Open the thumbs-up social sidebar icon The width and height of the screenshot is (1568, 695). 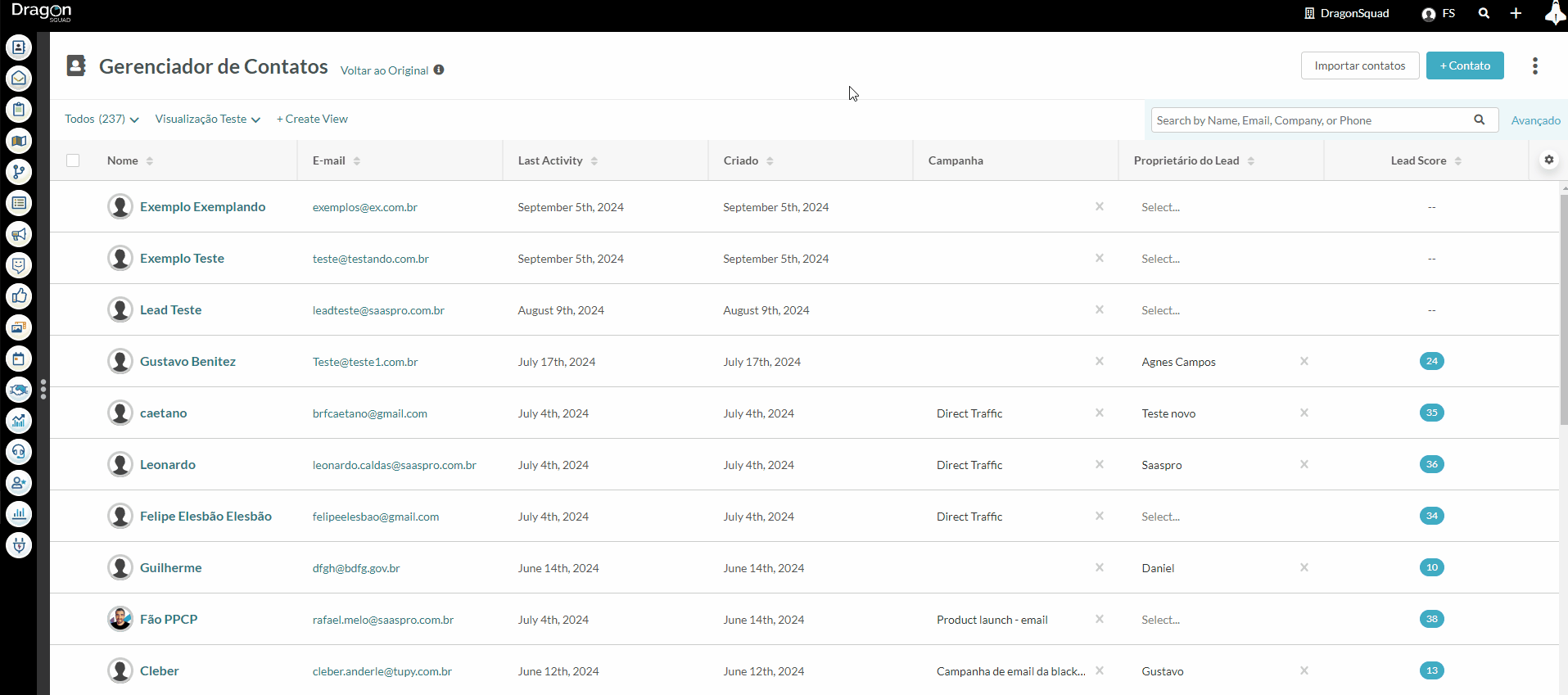19,296
